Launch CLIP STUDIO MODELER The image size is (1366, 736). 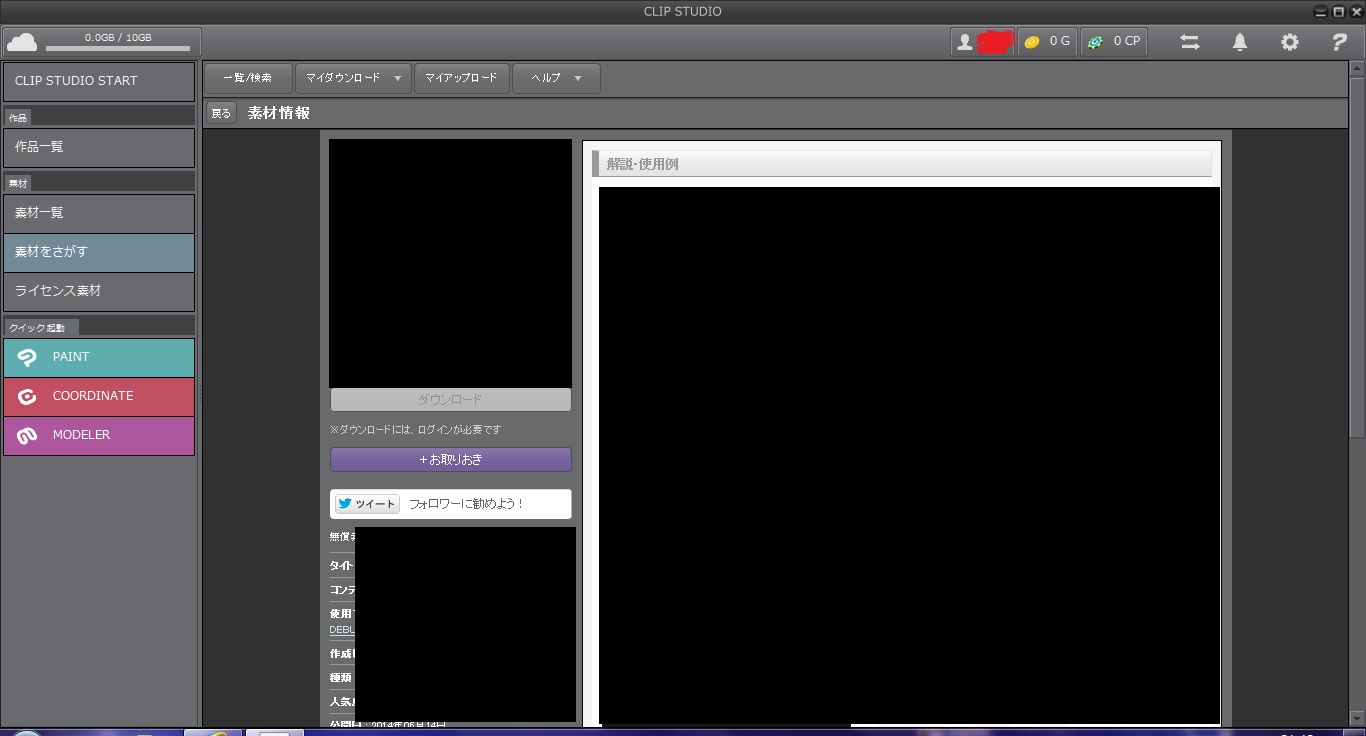coord(99,435)
